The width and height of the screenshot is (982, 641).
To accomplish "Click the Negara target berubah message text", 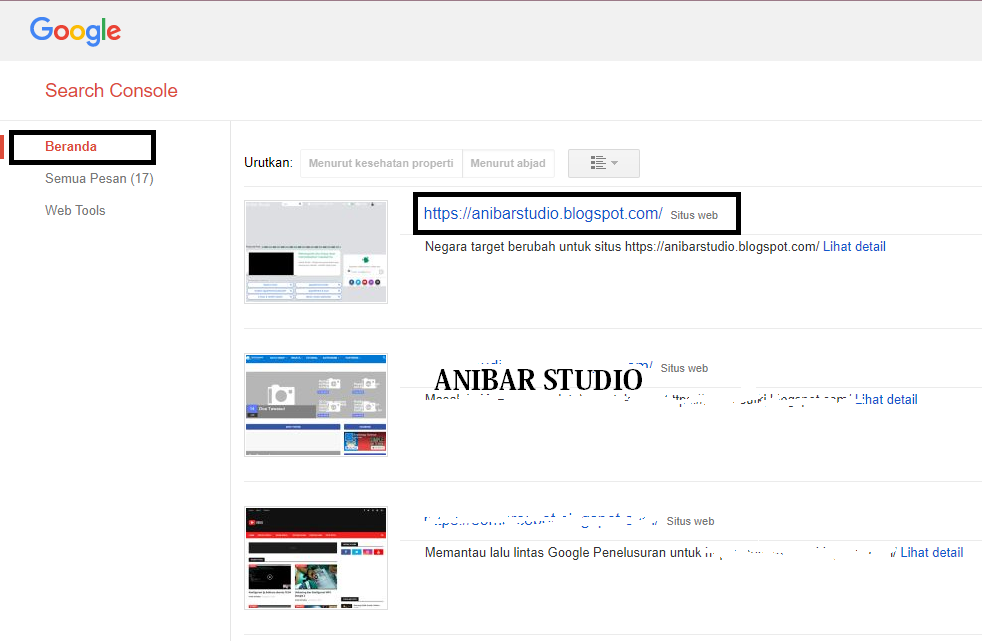I will pos(622,247).
